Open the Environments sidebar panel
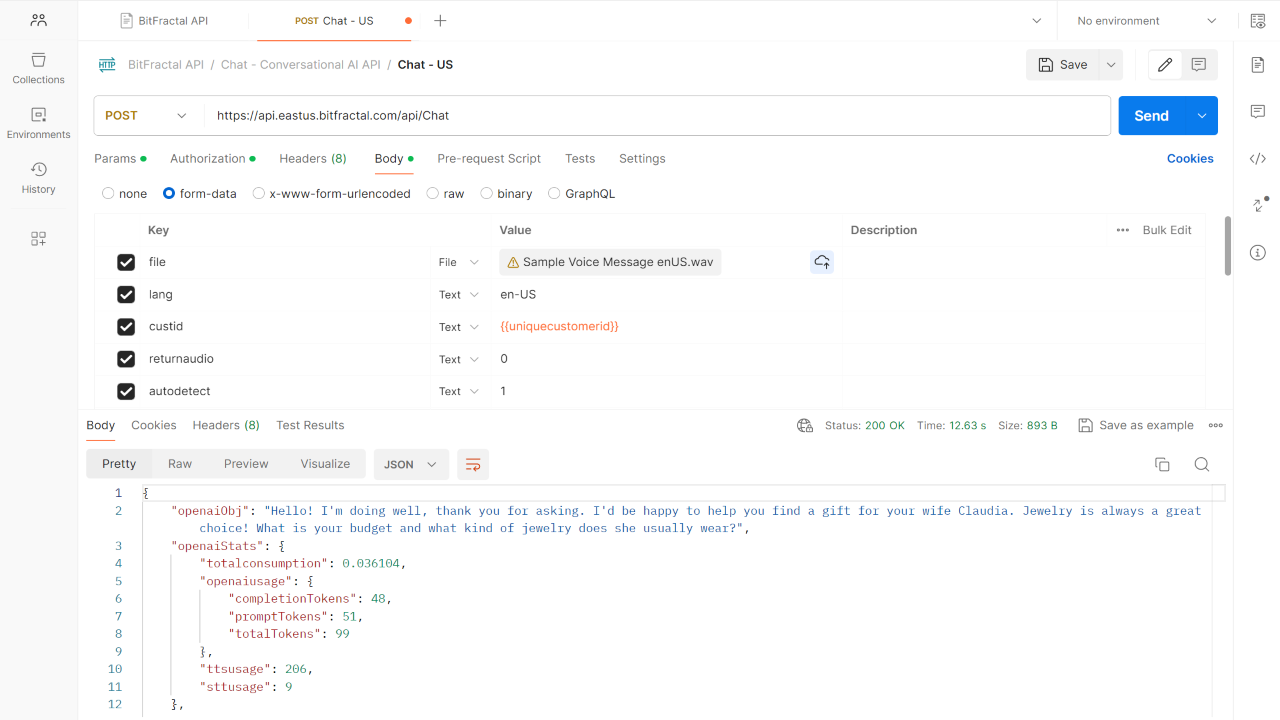 [38, 123]
